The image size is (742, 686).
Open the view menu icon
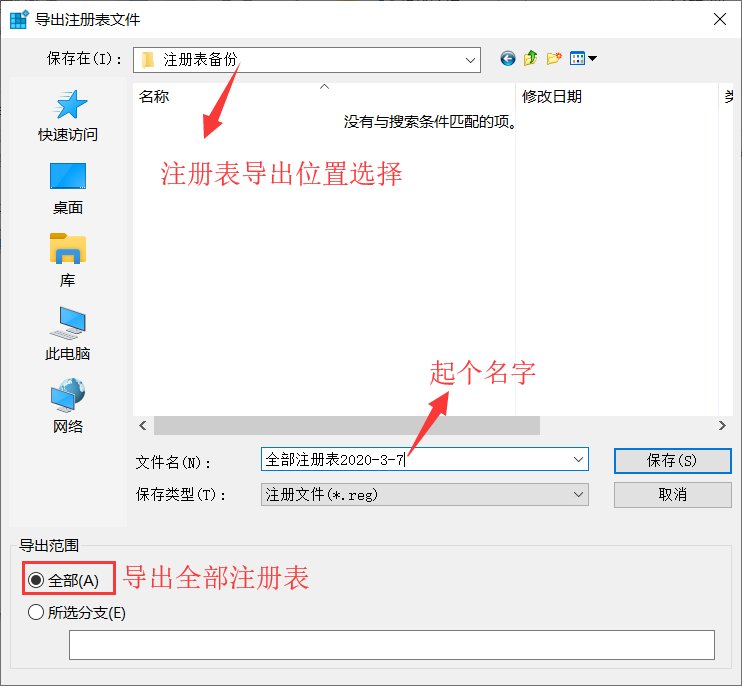[583, 59]
